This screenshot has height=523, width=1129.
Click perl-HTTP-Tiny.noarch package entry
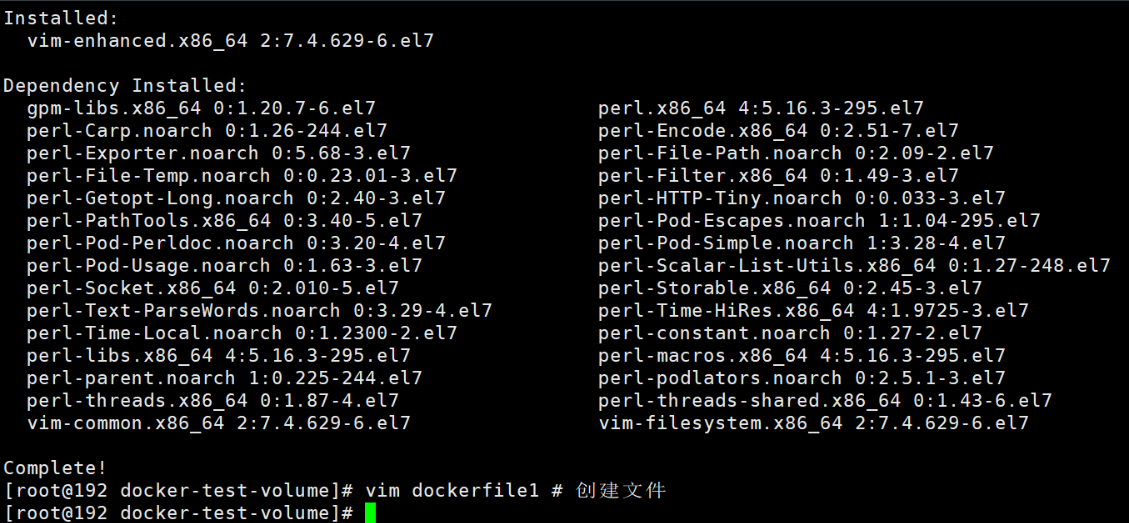[801, 198]
